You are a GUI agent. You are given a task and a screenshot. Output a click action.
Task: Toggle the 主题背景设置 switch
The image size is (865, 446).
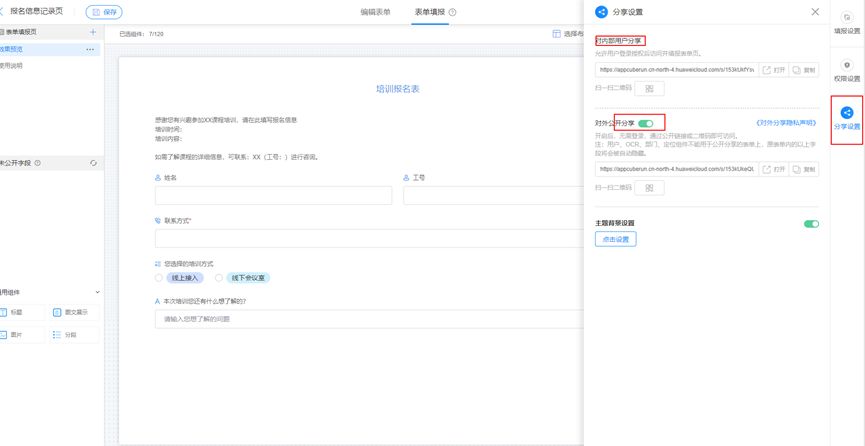pos(811,224)
